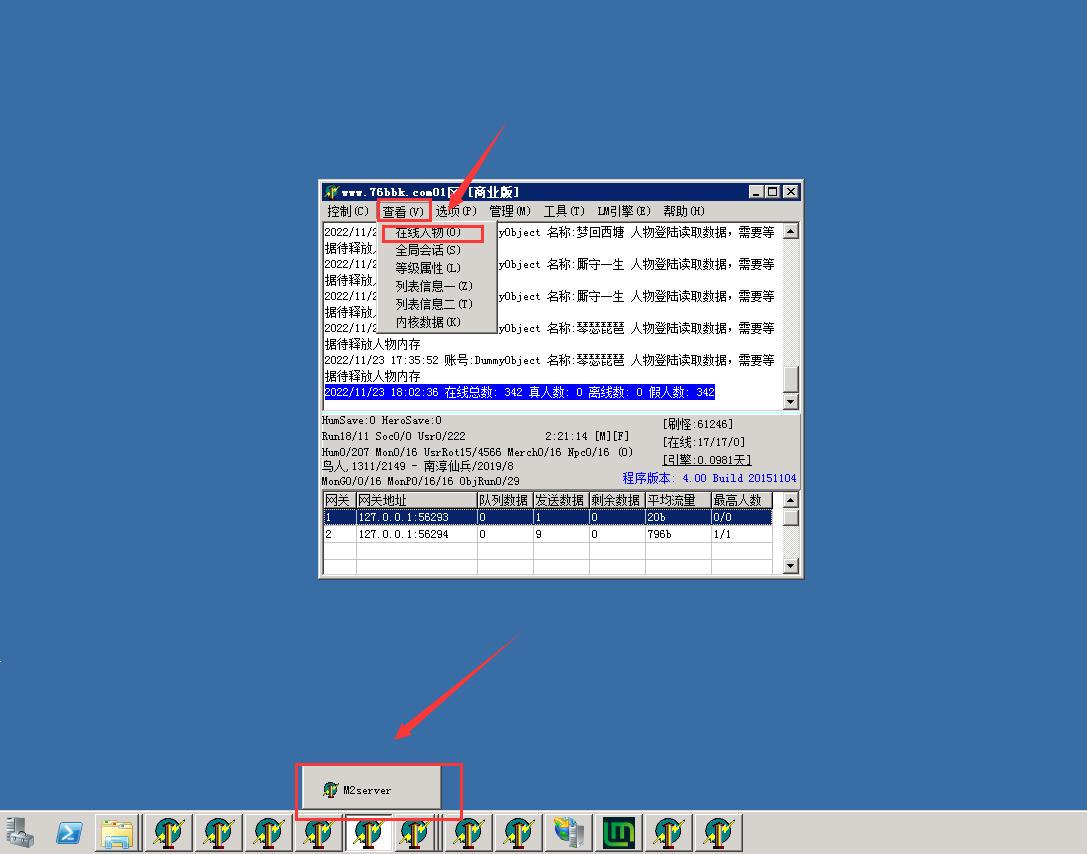This screenshot has height=854, width=1087.
Task: Click the [刷怪:61246] status label
Action: pyautogui.click(x=697, y=424)
